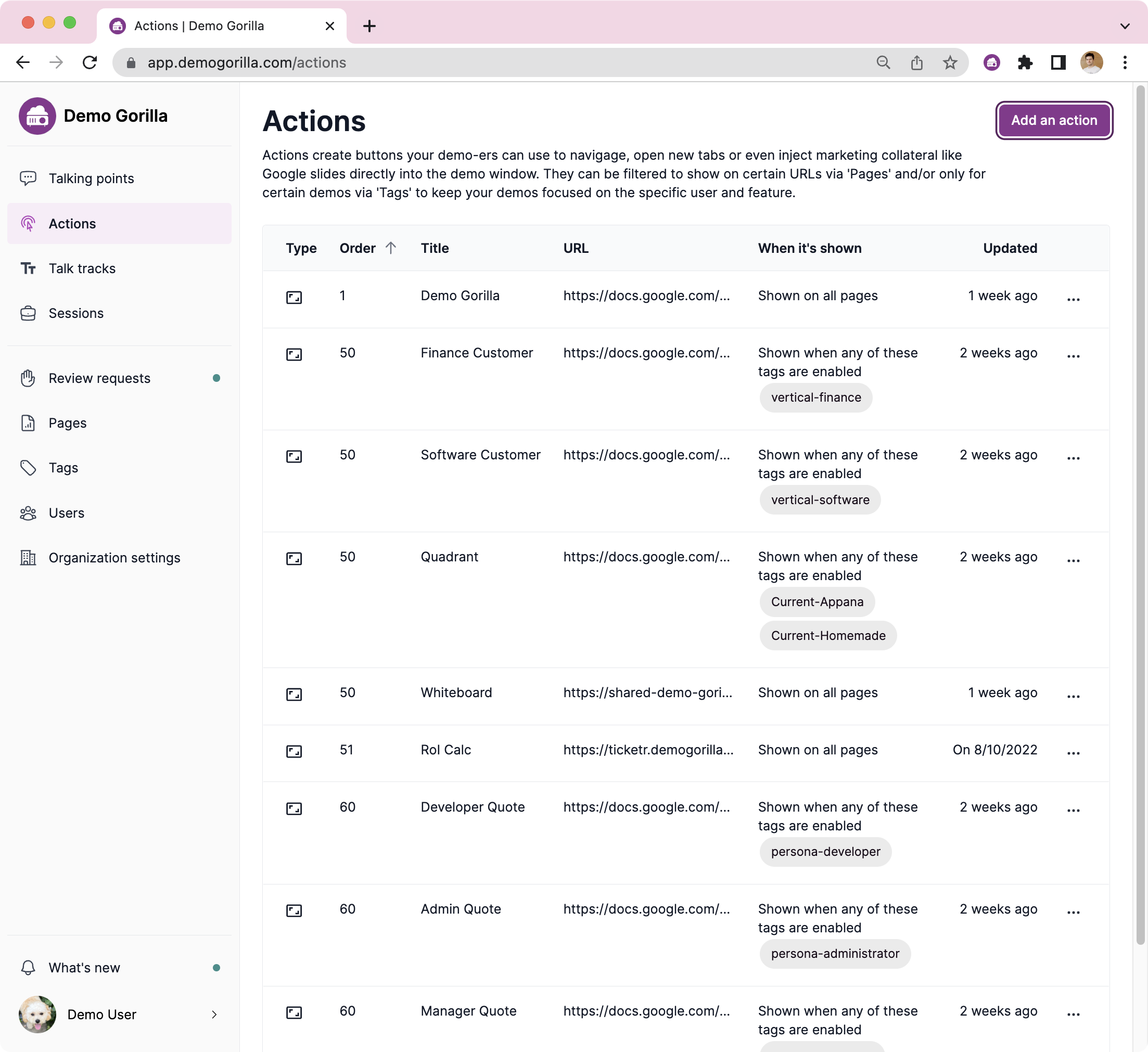Toggle the browser side panel icon
This screenshot has width=1148, height=1052.
(1058, 62)
